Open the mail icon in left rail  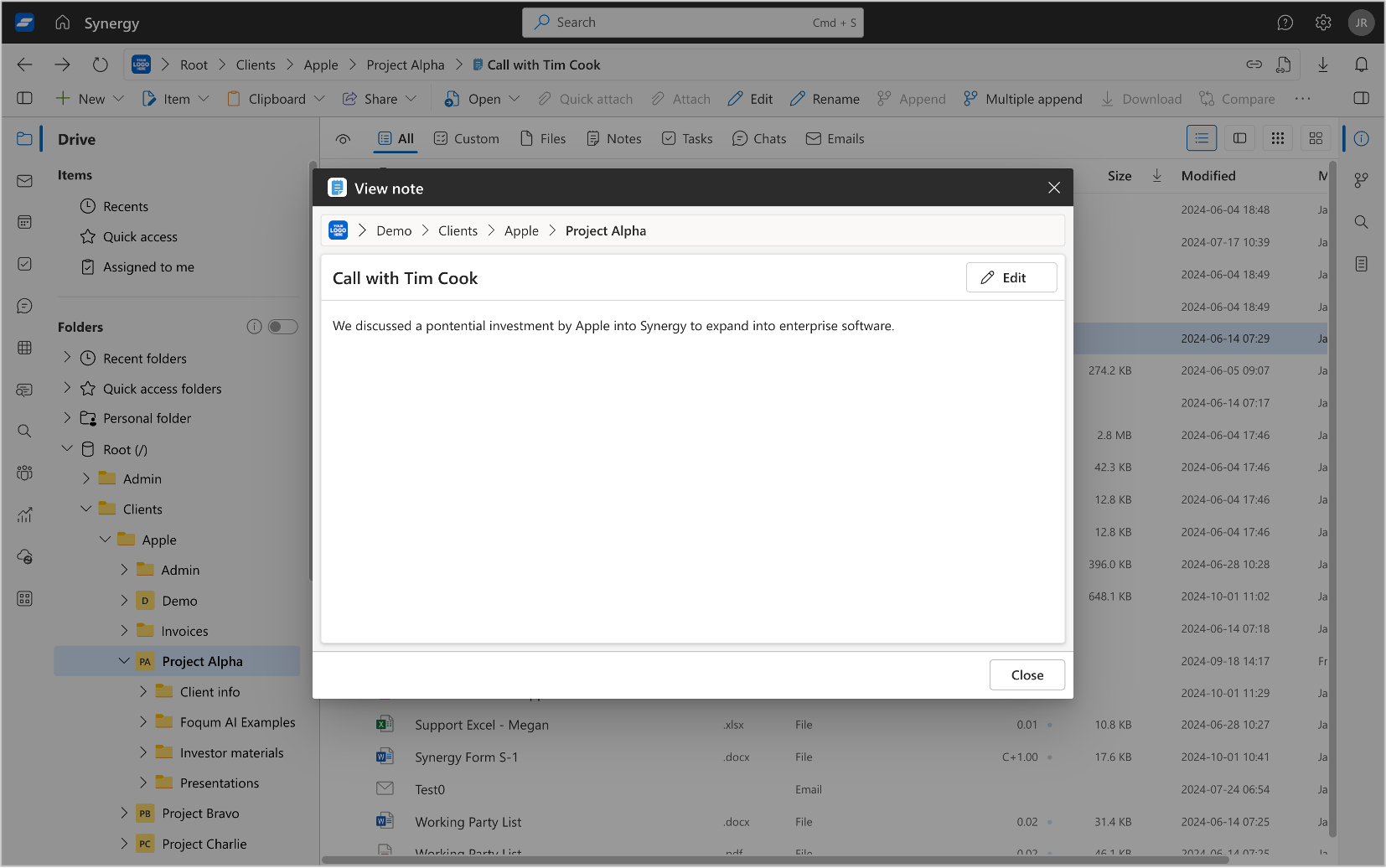coord(25,181)
